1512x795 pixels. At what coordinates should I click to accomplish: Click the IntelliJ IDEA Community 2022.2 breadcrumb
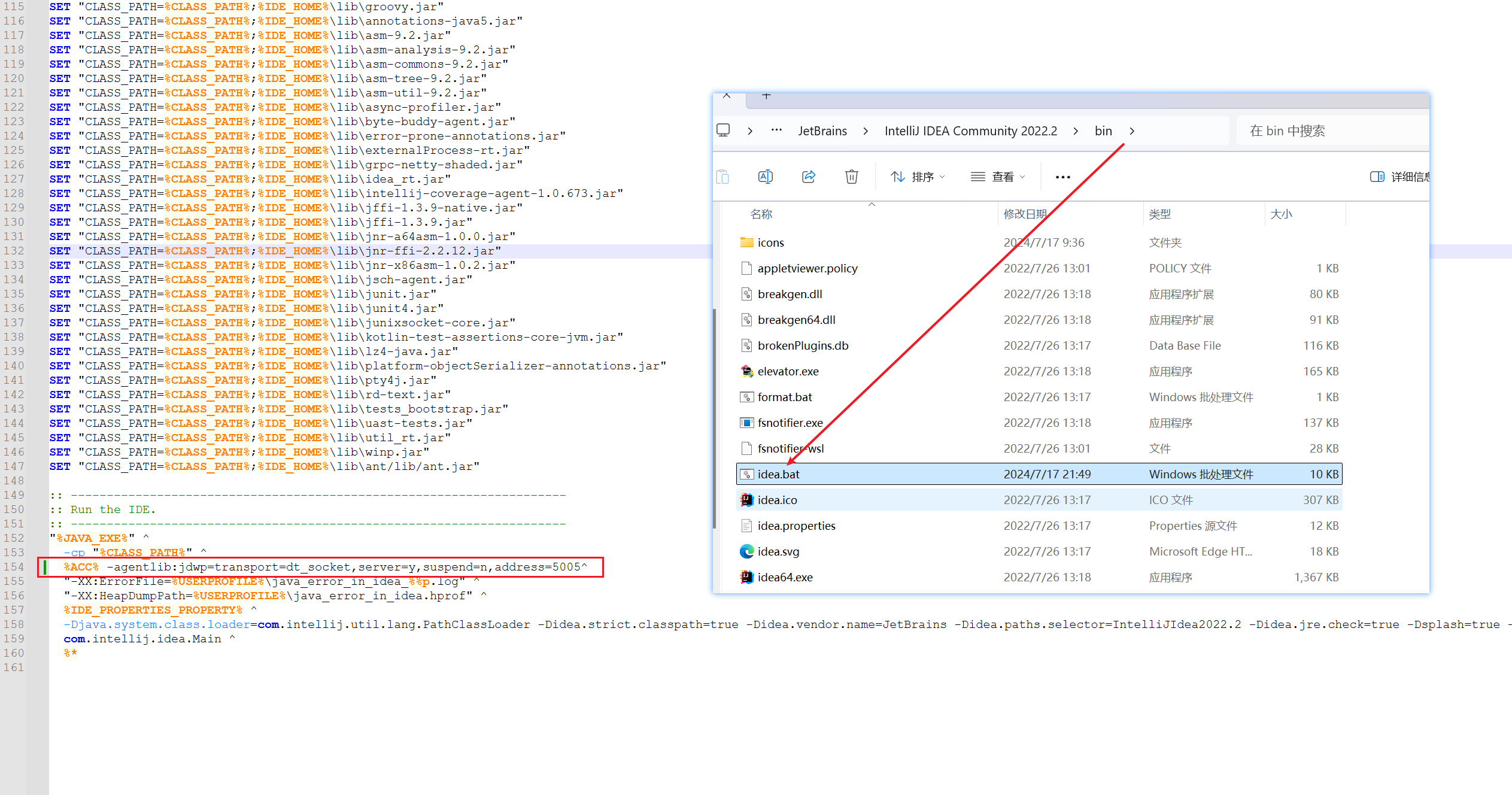pyautogui.click(x=970, y=131)
